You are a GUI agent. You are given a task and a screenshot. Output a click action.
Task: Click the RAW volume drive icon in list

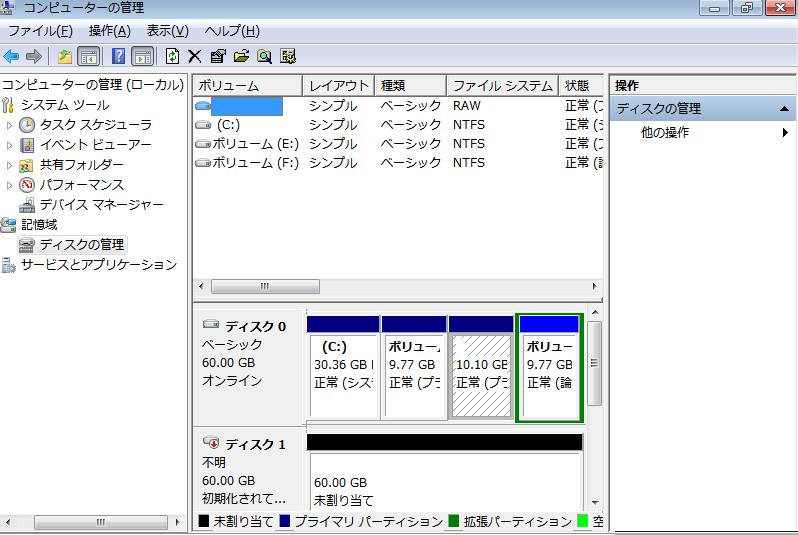click(203, 106)
